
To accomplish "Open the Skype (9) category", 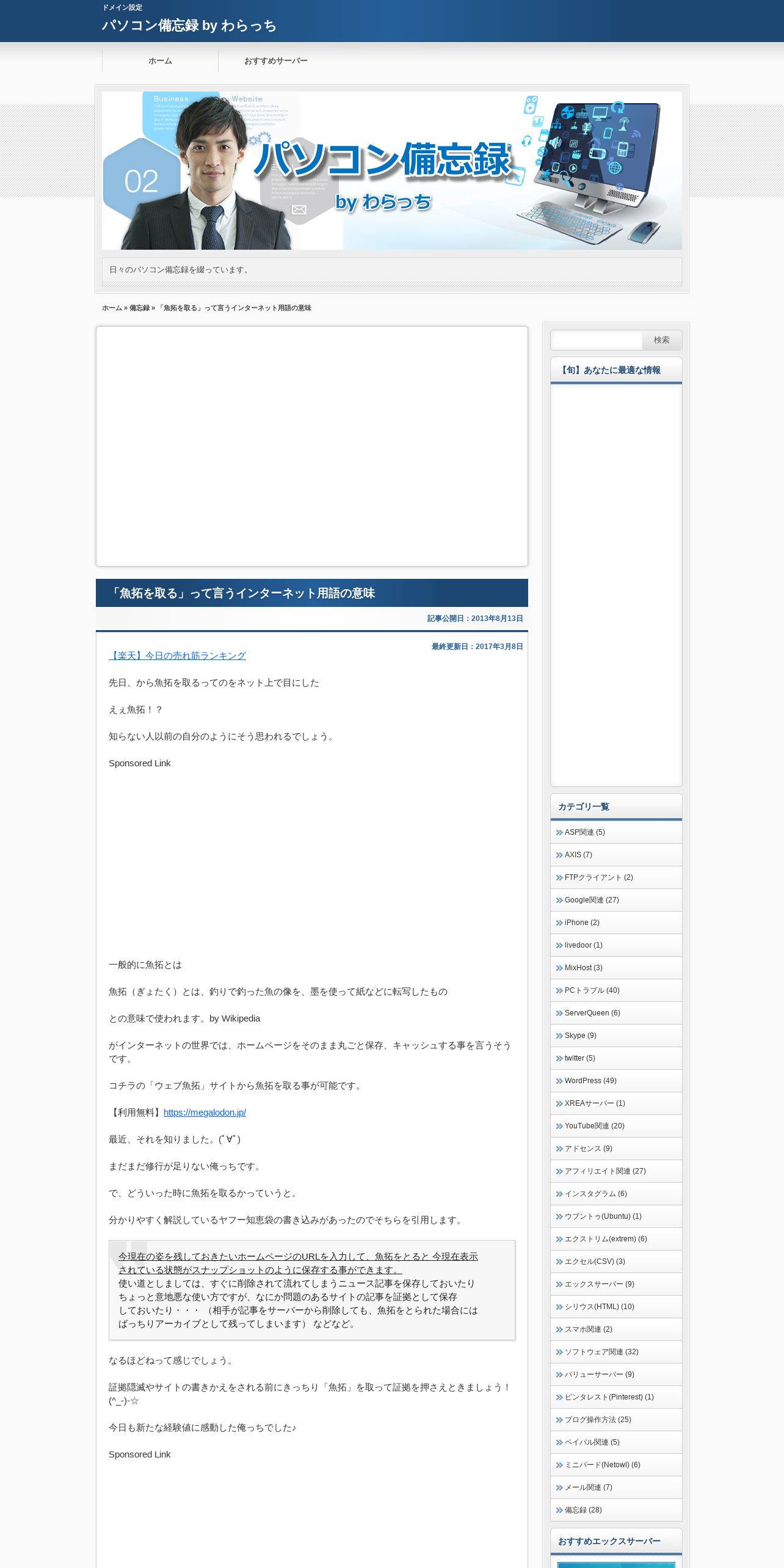I will (x=616, y=1036).
